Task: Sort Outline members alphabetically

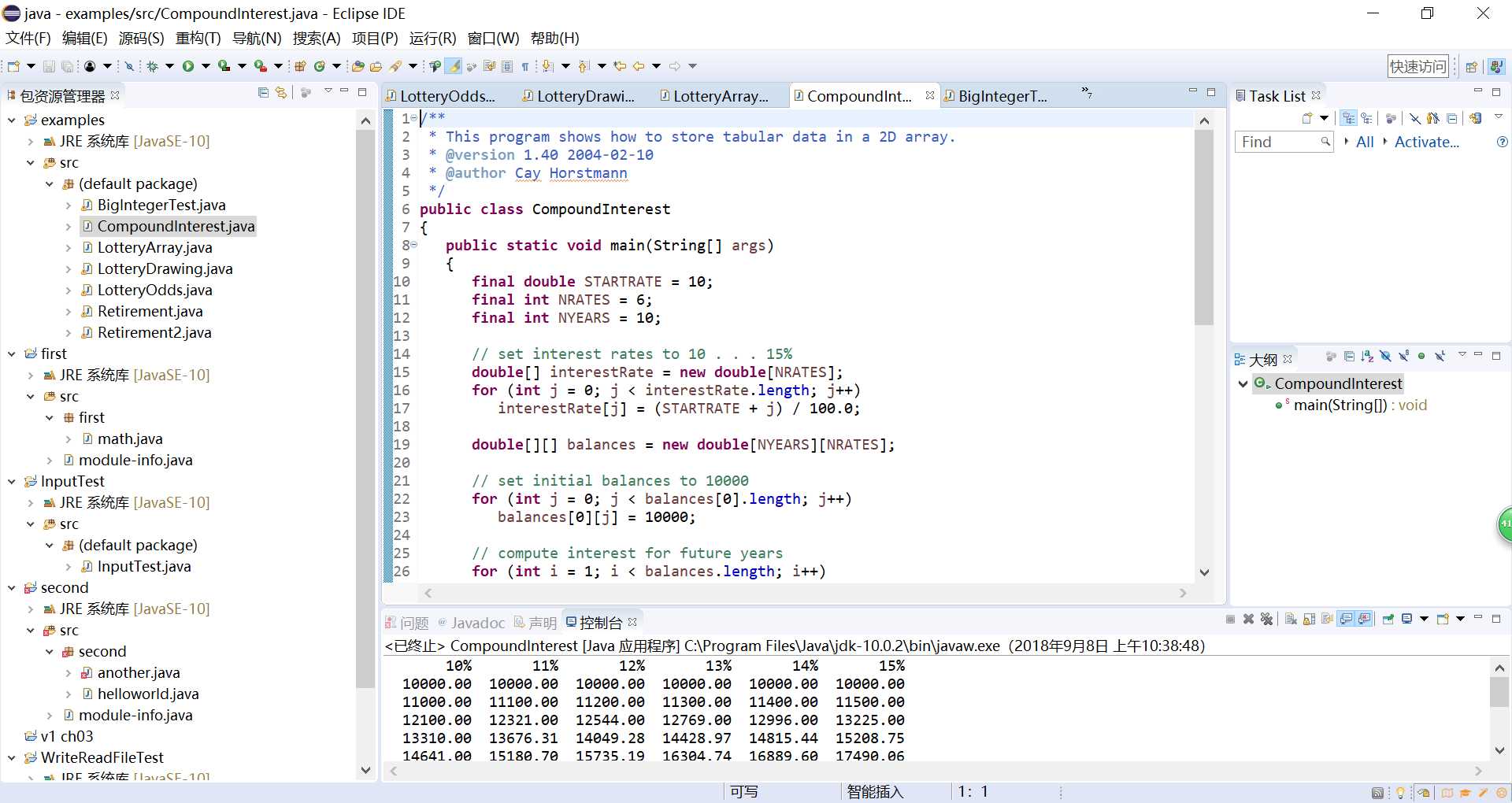Action: [1367, 357]
